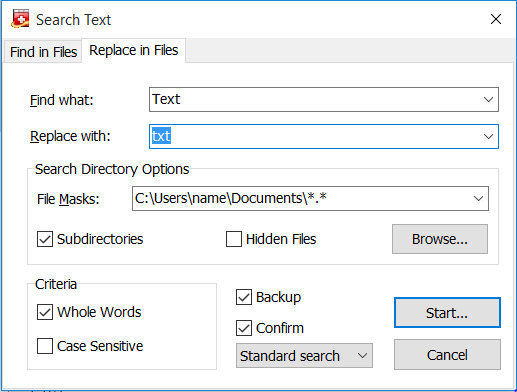Click the Browse... button
The image size is (517, 392).
coord(440,239)
